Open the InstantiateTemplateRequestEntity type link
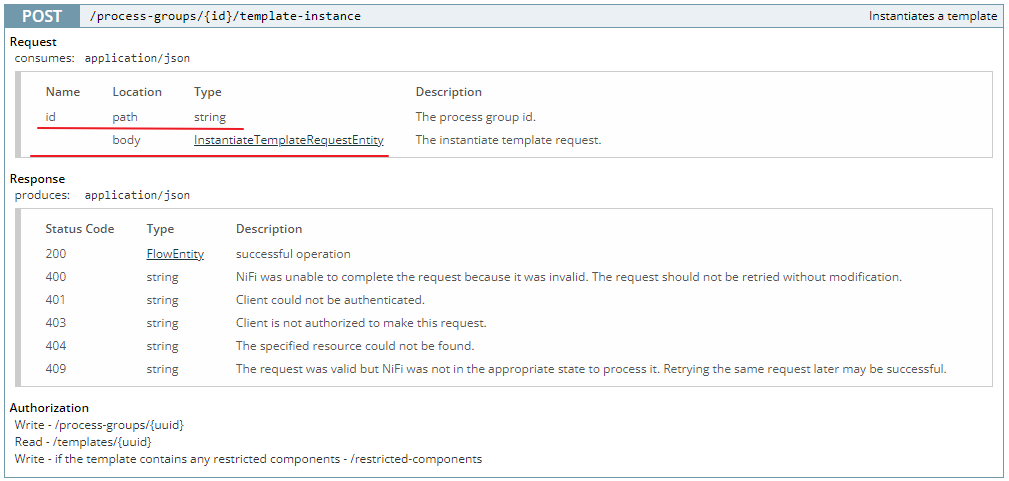Image resolution: width=1009 pixels, height=481 pixels. point(289,140)
